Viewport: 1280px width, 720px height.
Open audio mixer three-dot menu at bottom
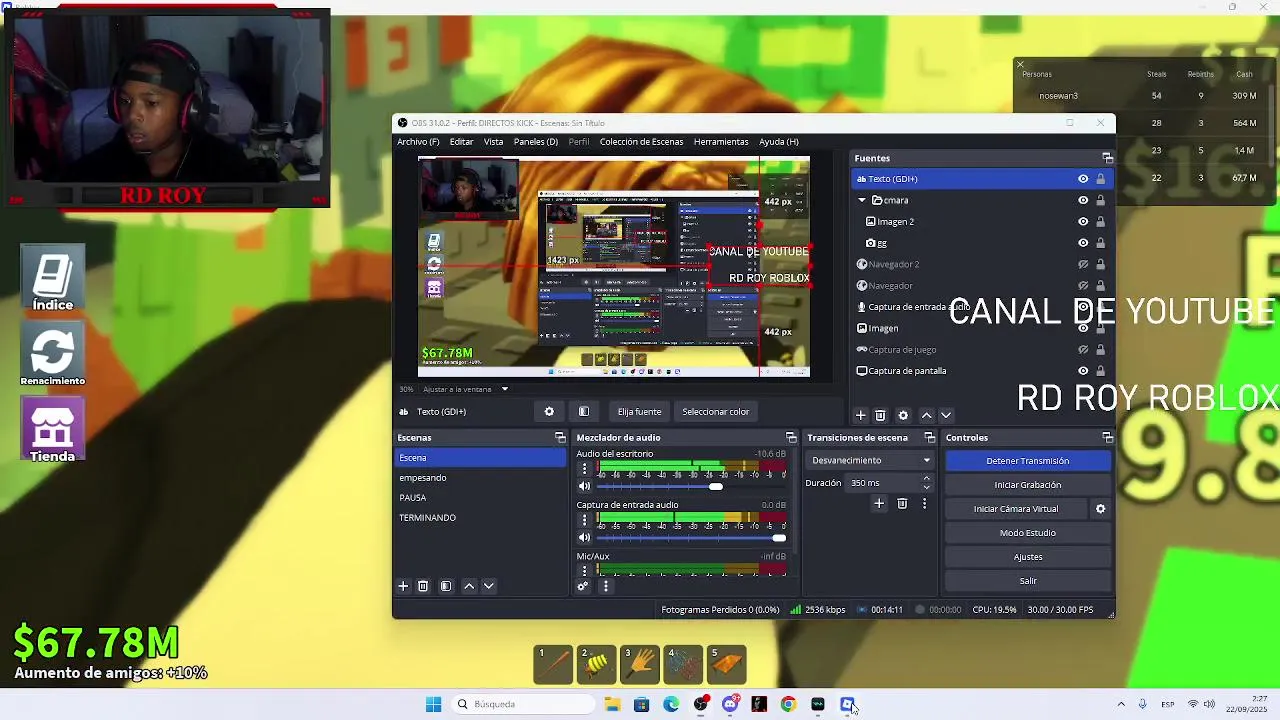(605, 586)
